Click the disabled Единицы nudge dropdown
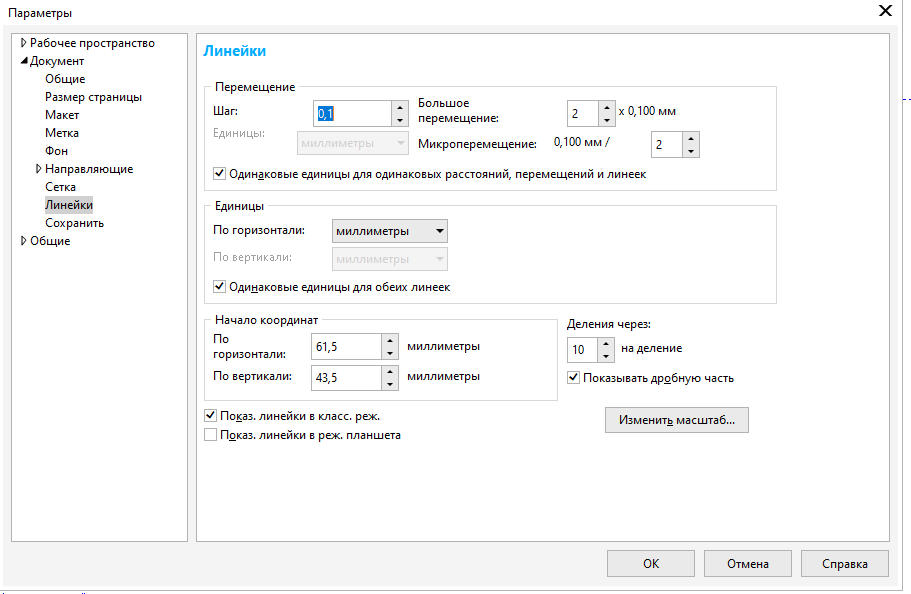911x594 pixels. tap(353, 143)
